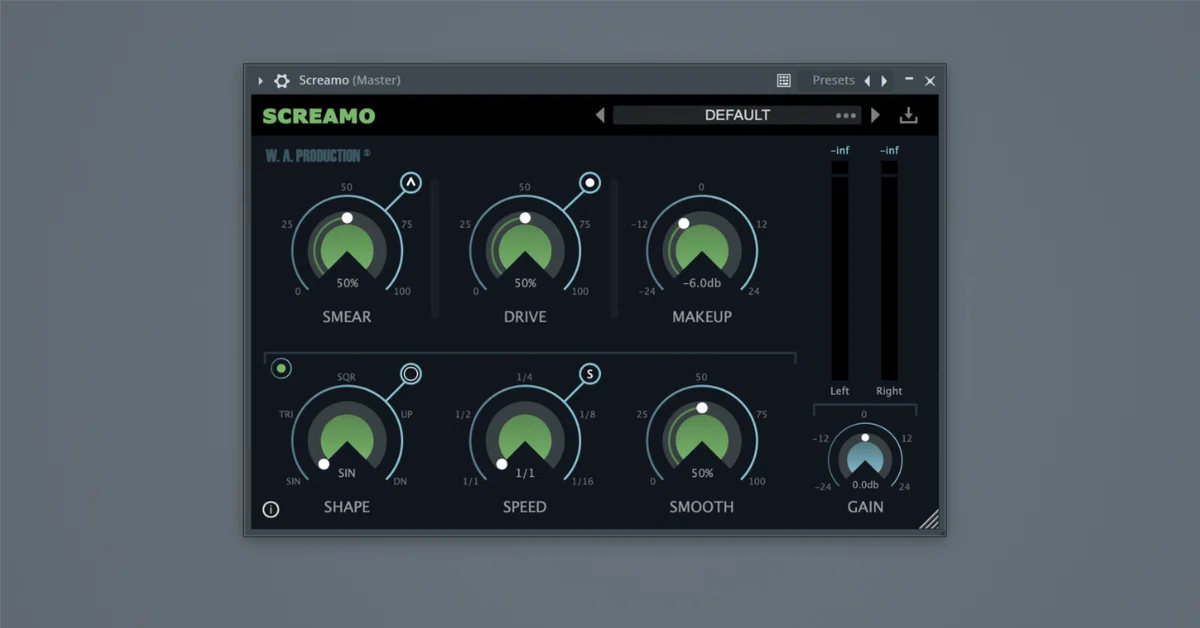Screen dimensions: 1200x628
Task: Click the 1/16 speed marking
Action: (x=583, y=482)
